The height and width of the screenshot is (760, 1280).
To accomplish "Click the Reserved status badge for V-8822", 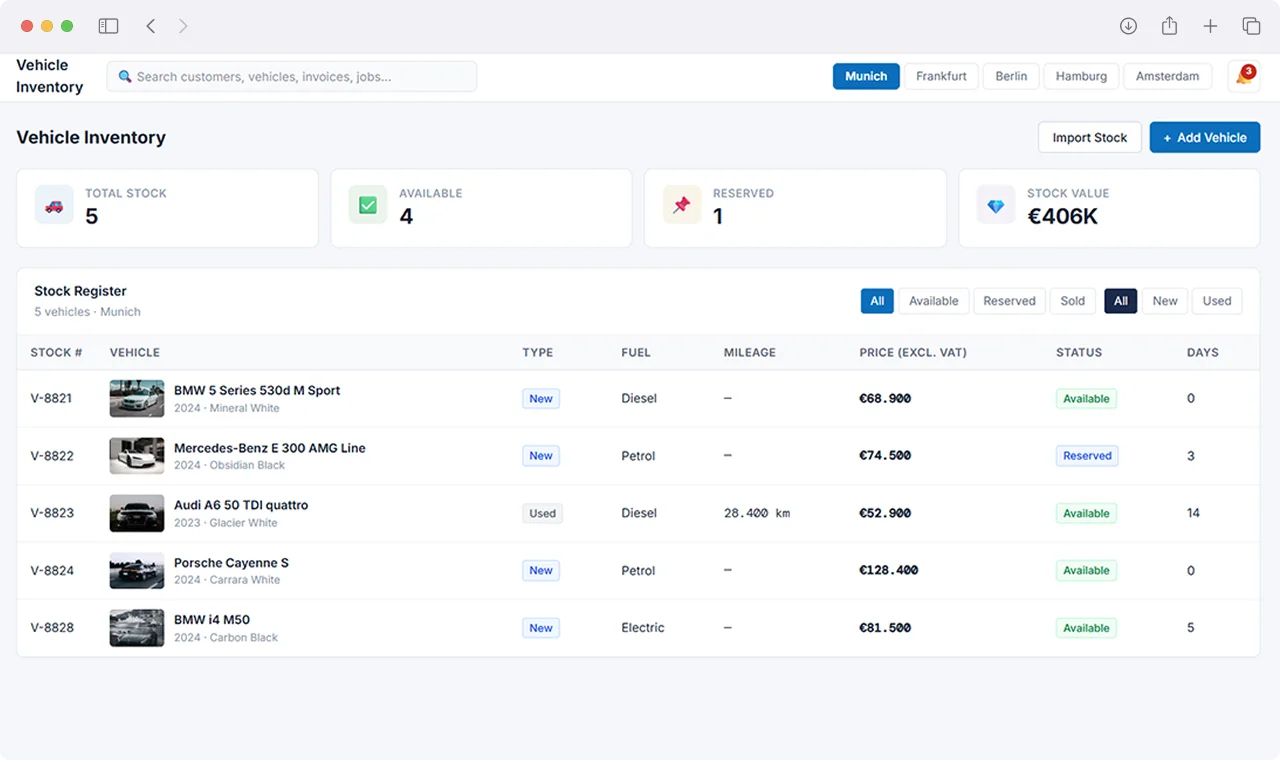I will click(x=1087, y=456).
